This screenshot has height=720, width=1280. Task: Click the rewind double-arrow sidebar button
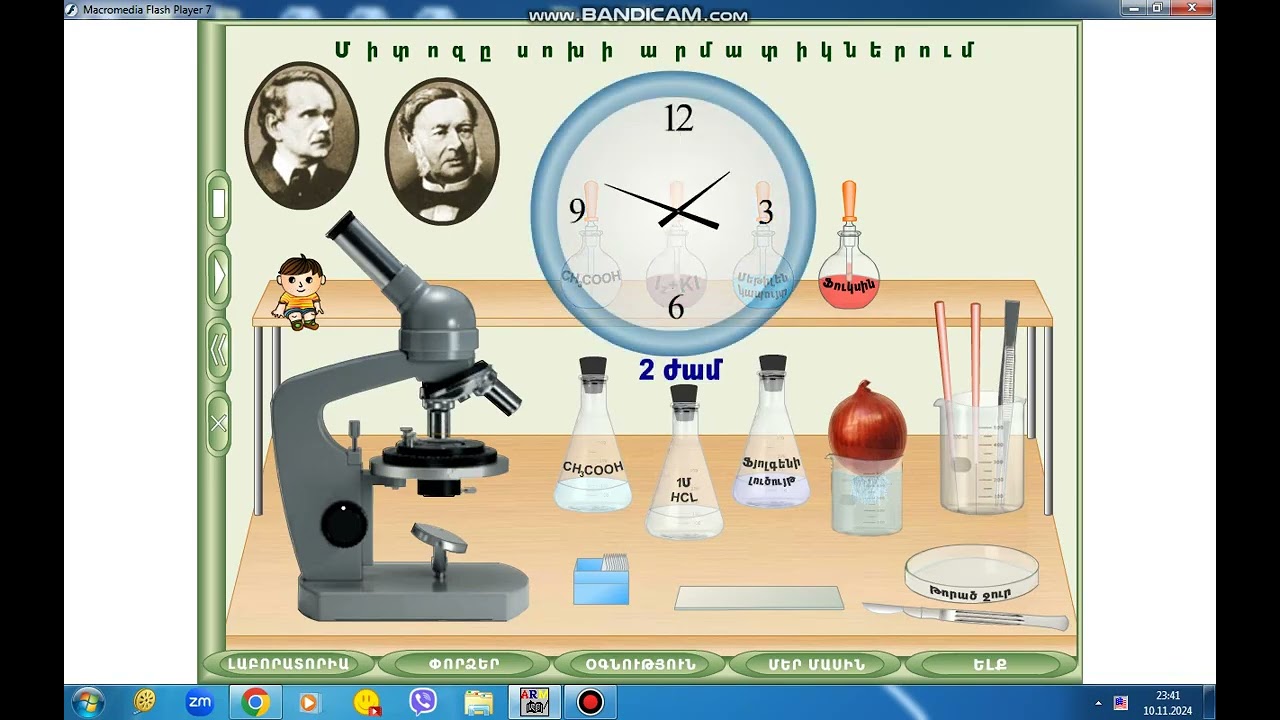coord(218,350)
